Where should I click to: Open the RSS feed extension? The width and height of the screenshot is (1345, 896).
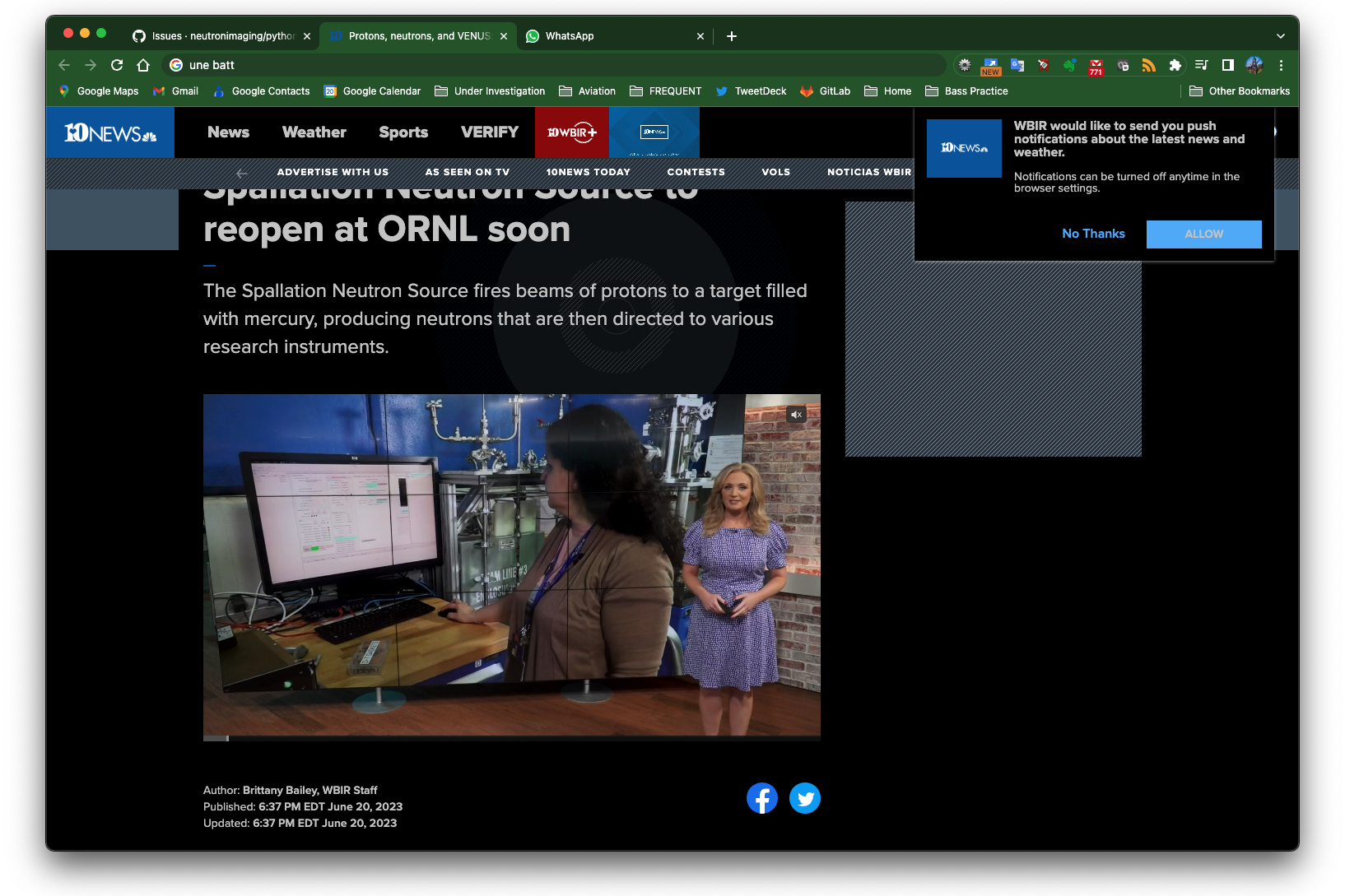click(x=1148, y=65)
